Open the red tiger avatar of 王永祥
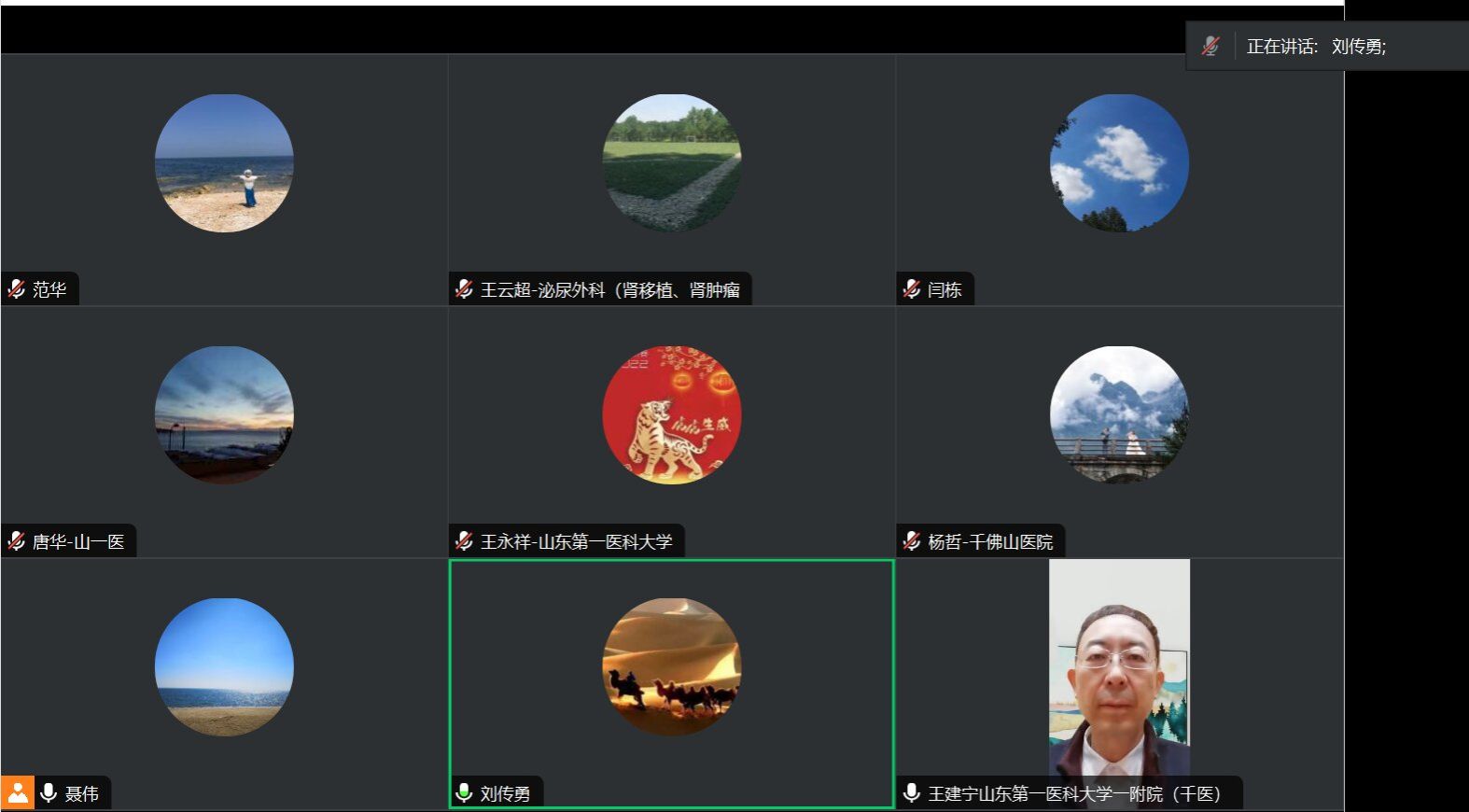Image resolution: width=1469 pixels, height=812 pixels. 672,415
